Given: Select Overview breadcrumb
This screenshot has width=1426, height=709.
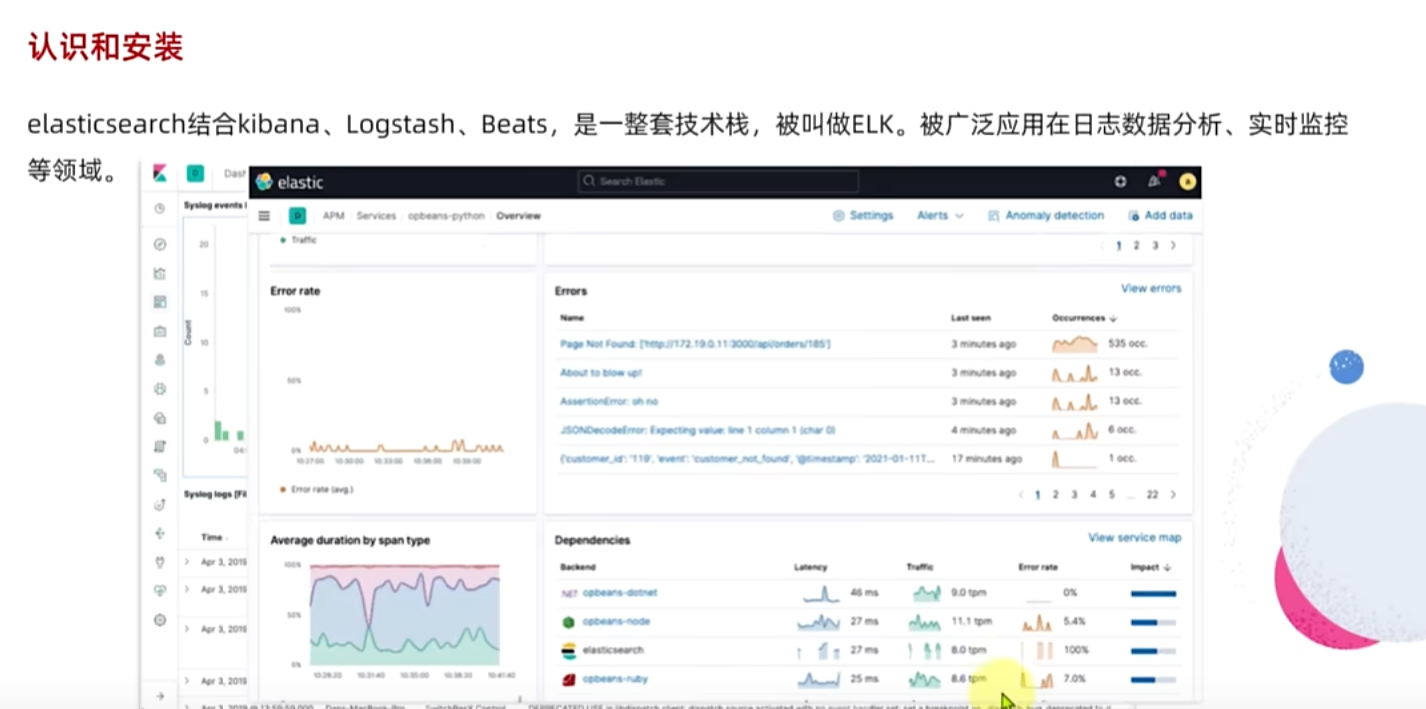Looking at the screenshot, I should coord(519,216).
